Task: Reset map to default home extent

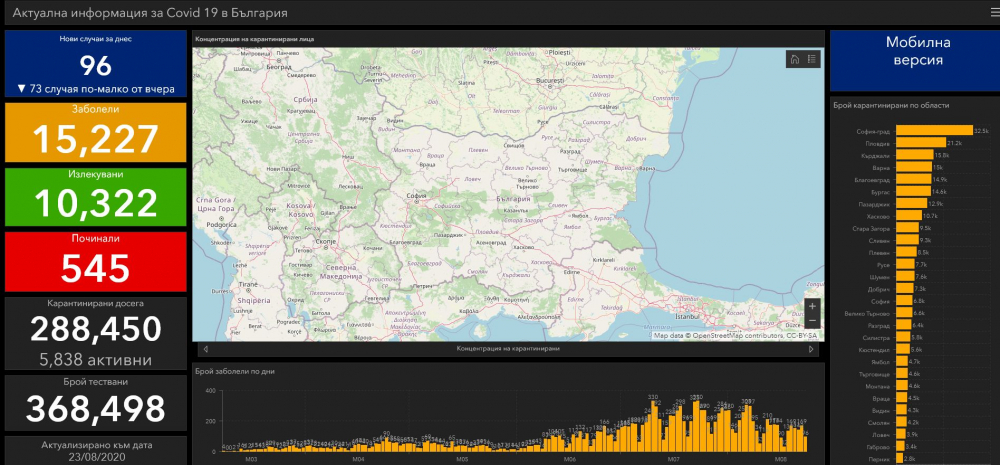Action: [x=795, y=59]
